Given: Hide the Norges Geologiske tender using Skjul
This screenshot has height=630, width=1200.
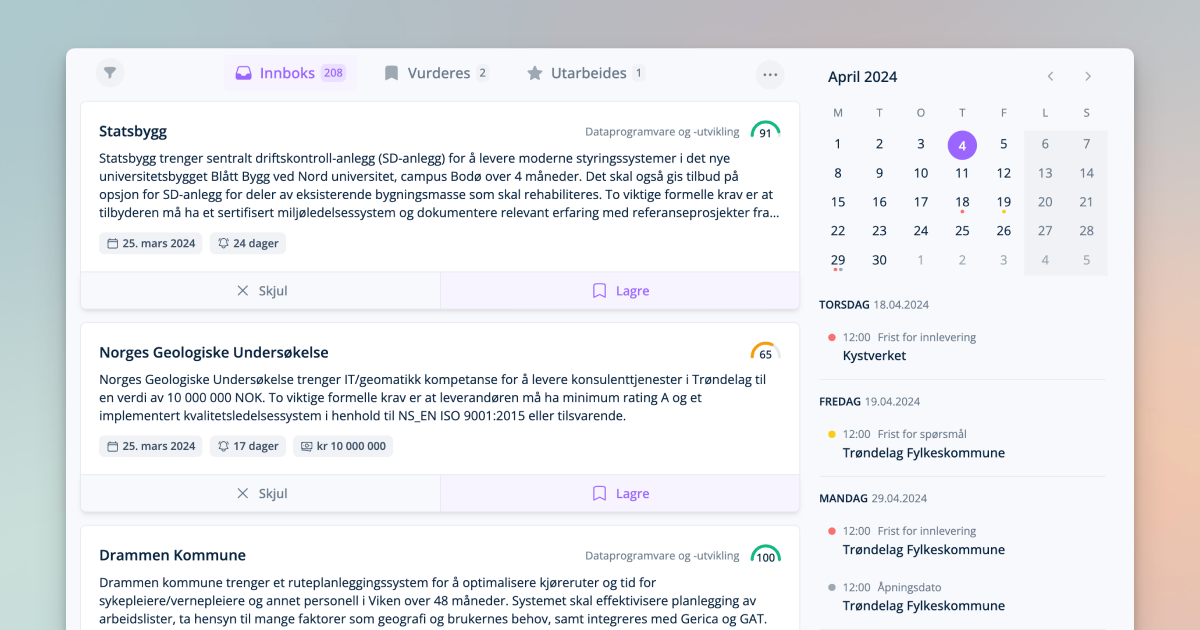Looking at the screenshot, I should (x=260, y=493).
